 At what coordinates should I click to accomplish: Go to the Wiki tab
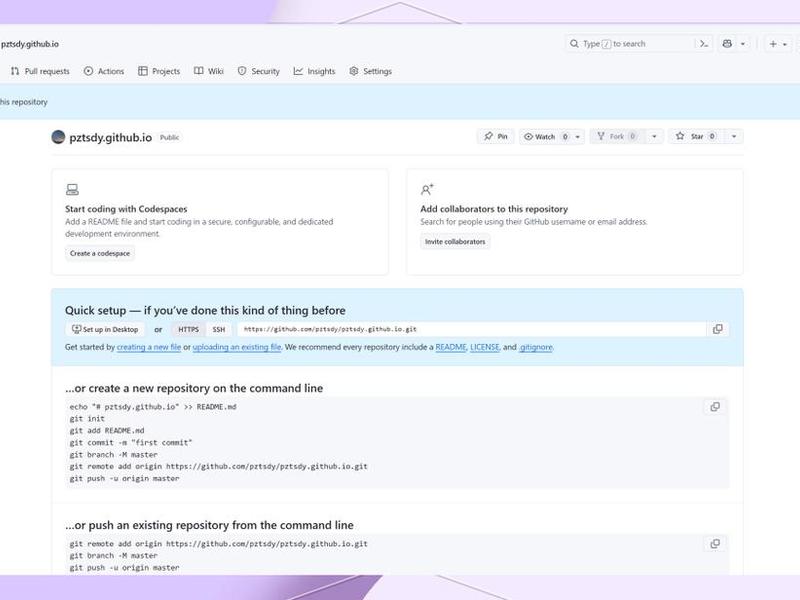point(209,71)
